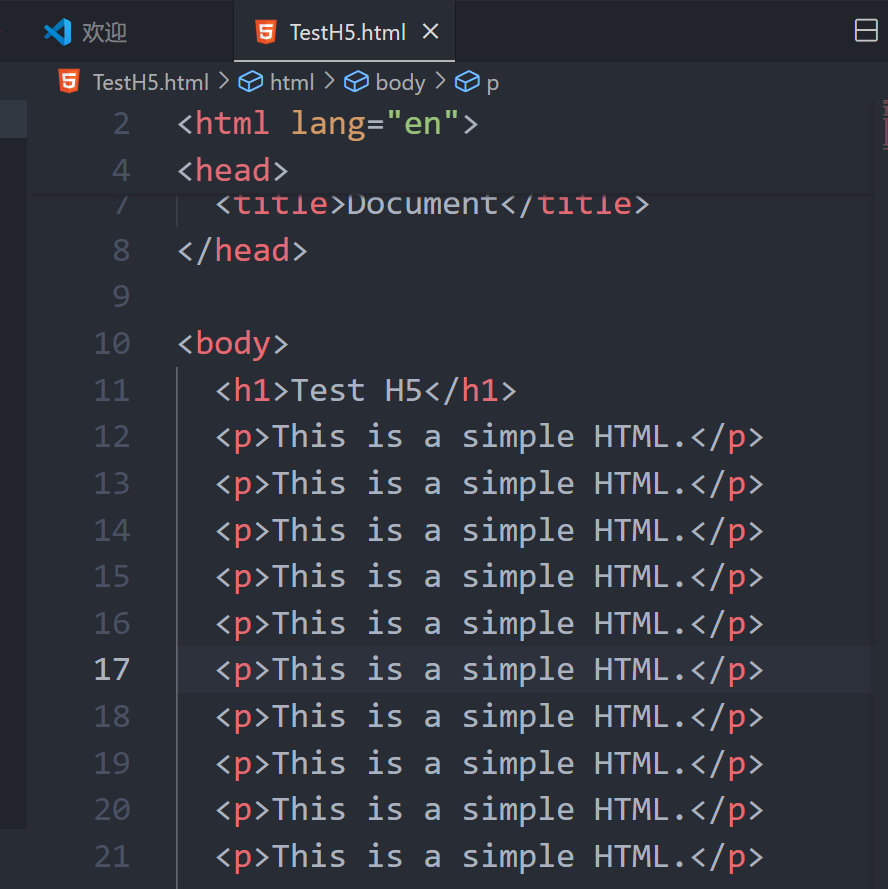Click the paragraph text on line 19

pos(489,764)
